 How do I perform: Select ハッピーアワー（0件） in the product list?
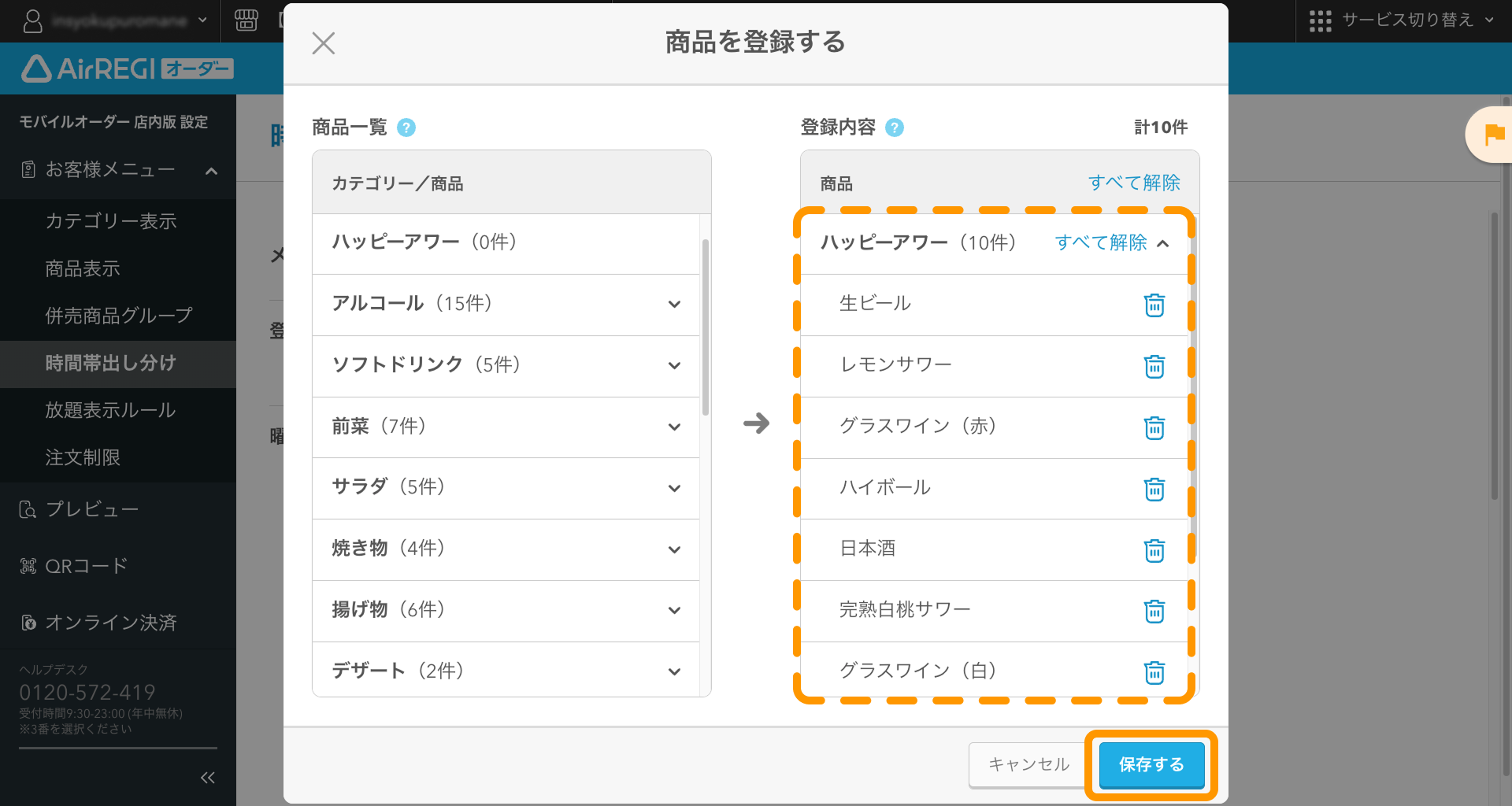point(506,243)
